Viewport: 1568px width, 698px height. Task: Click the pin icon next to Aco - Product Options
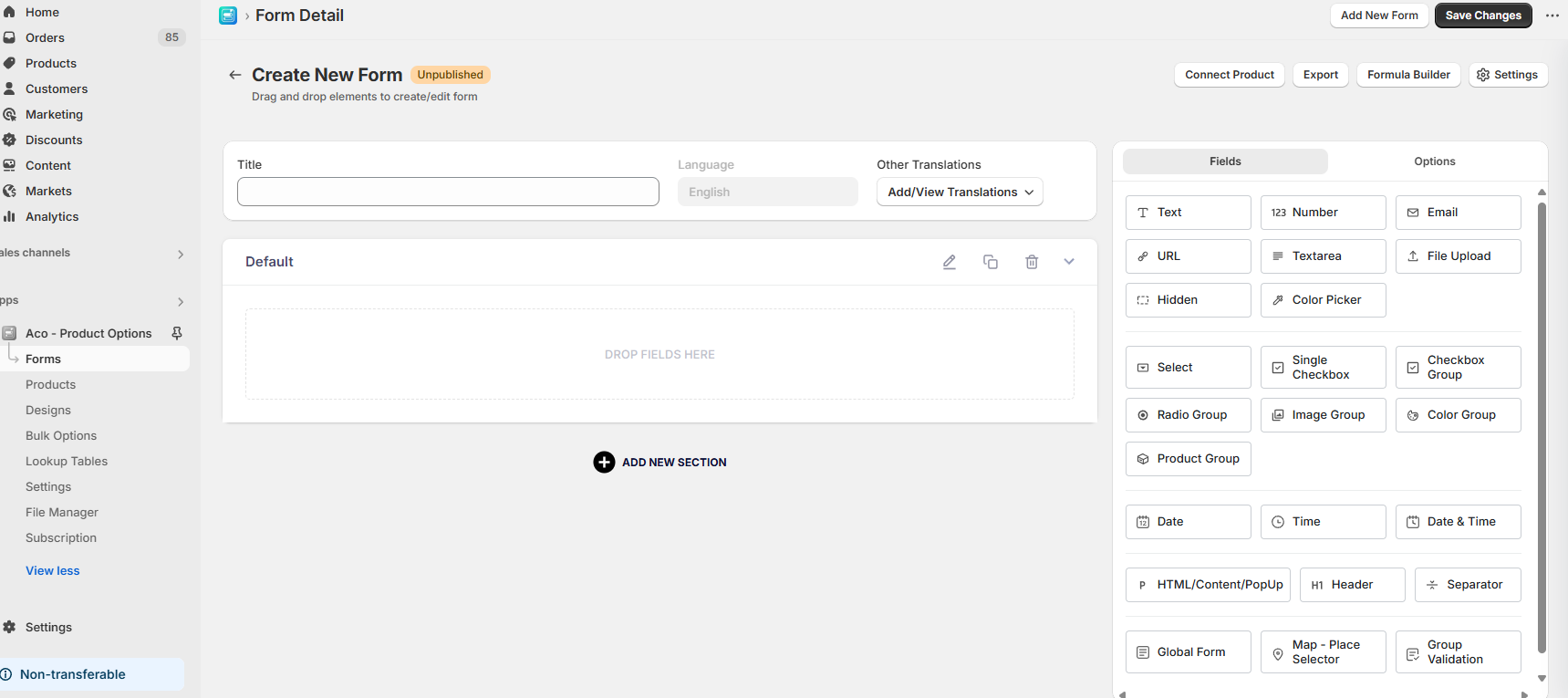click(177, 333)
